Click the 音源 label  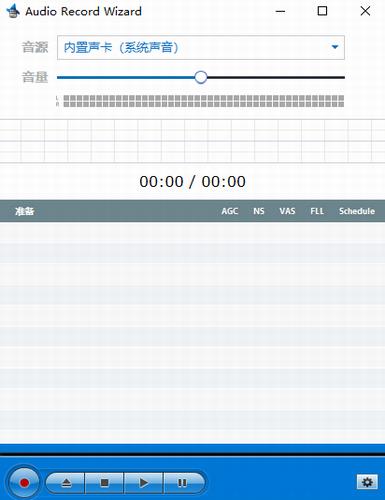coord(35,47)
